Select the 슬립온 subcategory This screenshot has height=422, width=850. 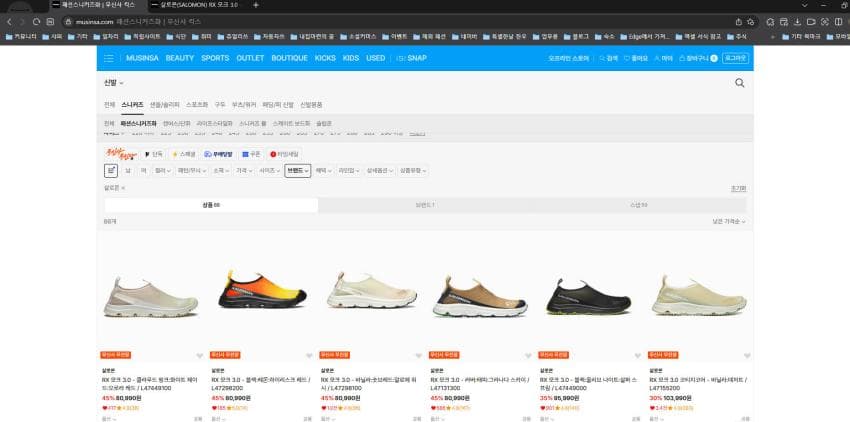[324, 123]
